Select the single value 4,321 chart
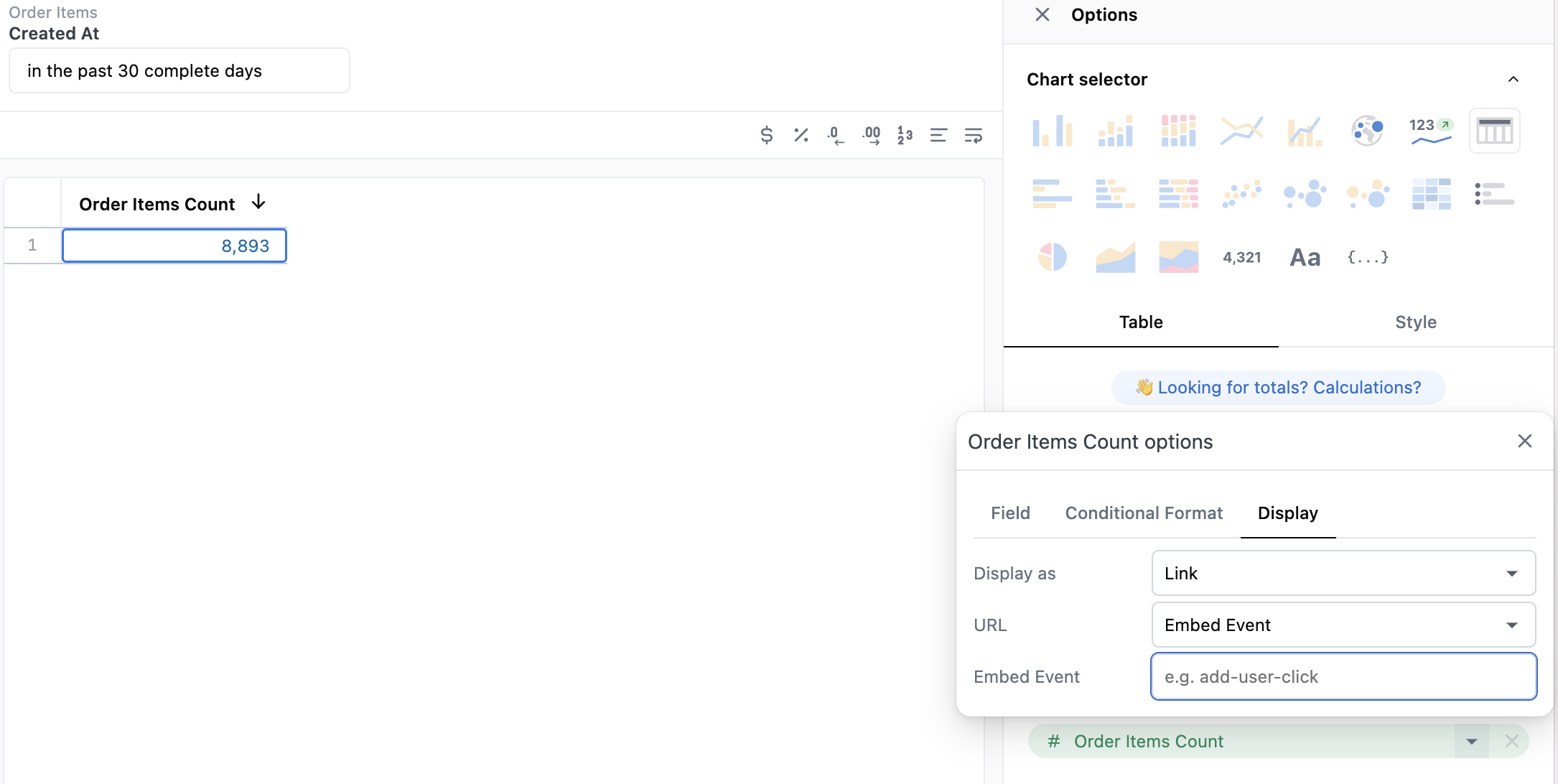1558x784 pixels. (1241, 257)
